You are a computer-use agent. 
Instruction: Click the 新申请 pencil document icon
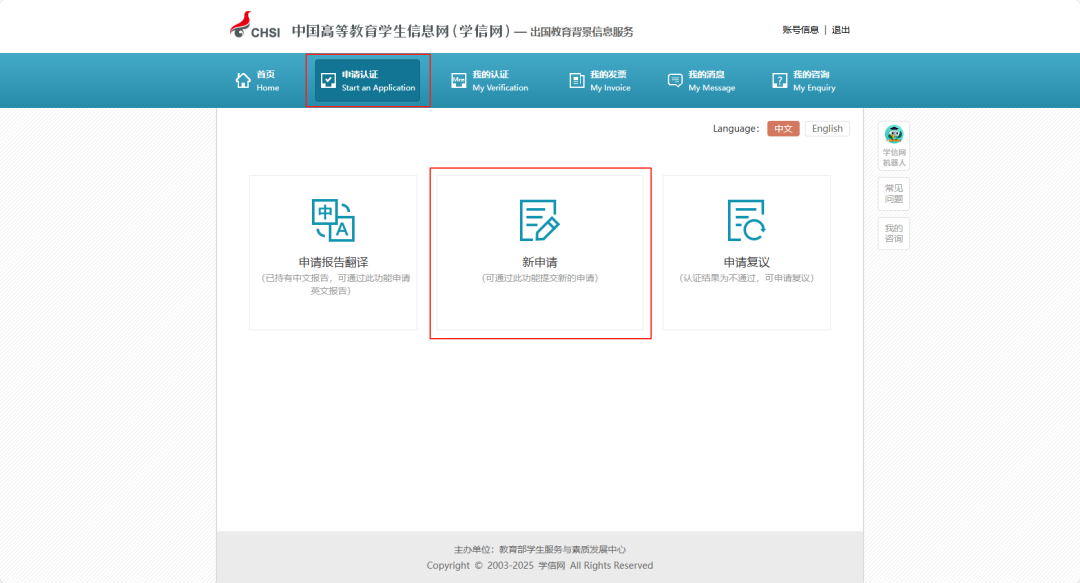[x=539, y=221]
